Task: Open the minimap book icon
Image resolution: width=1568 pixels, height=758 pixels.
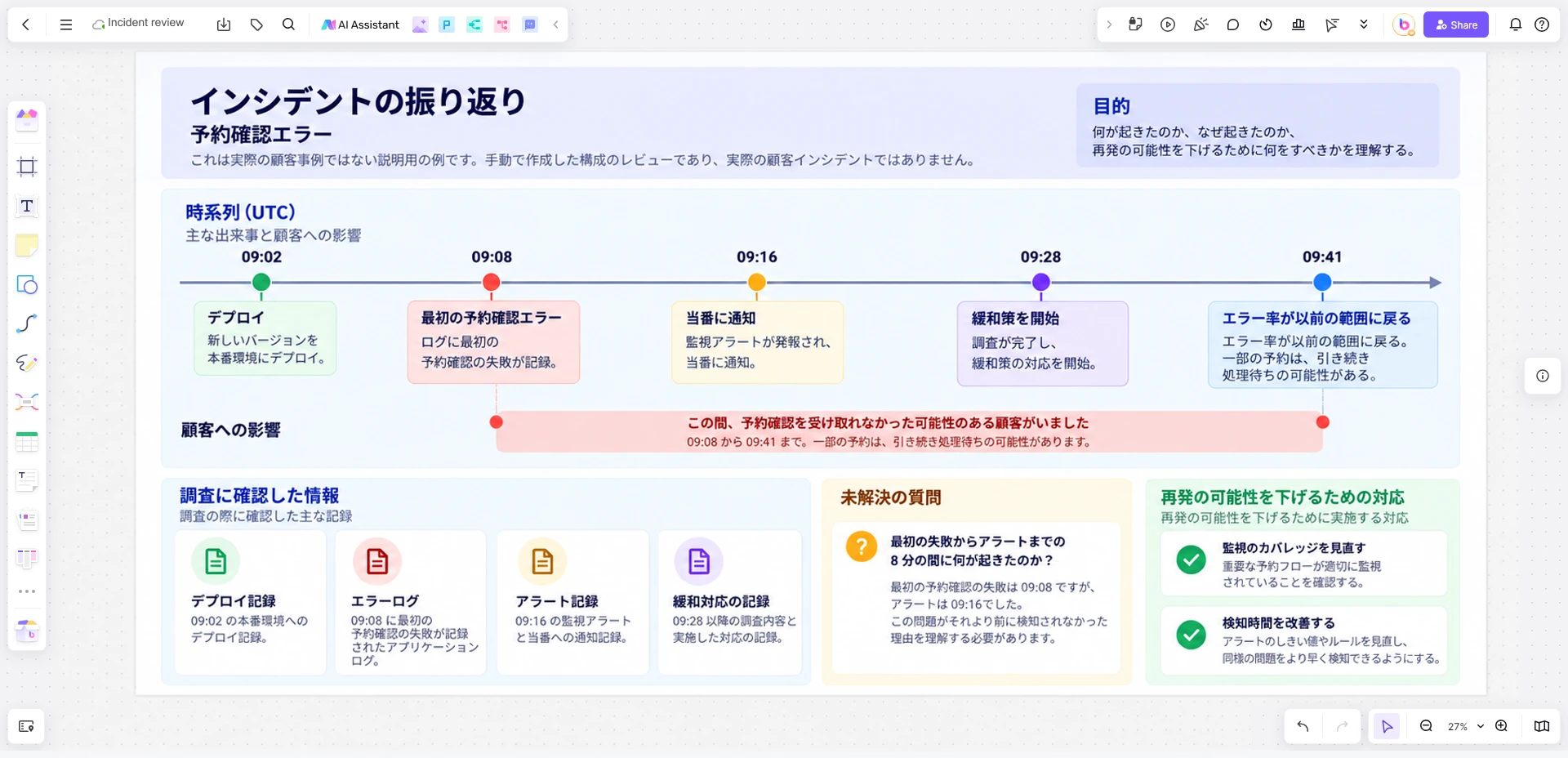Action: coord(1542,726)
